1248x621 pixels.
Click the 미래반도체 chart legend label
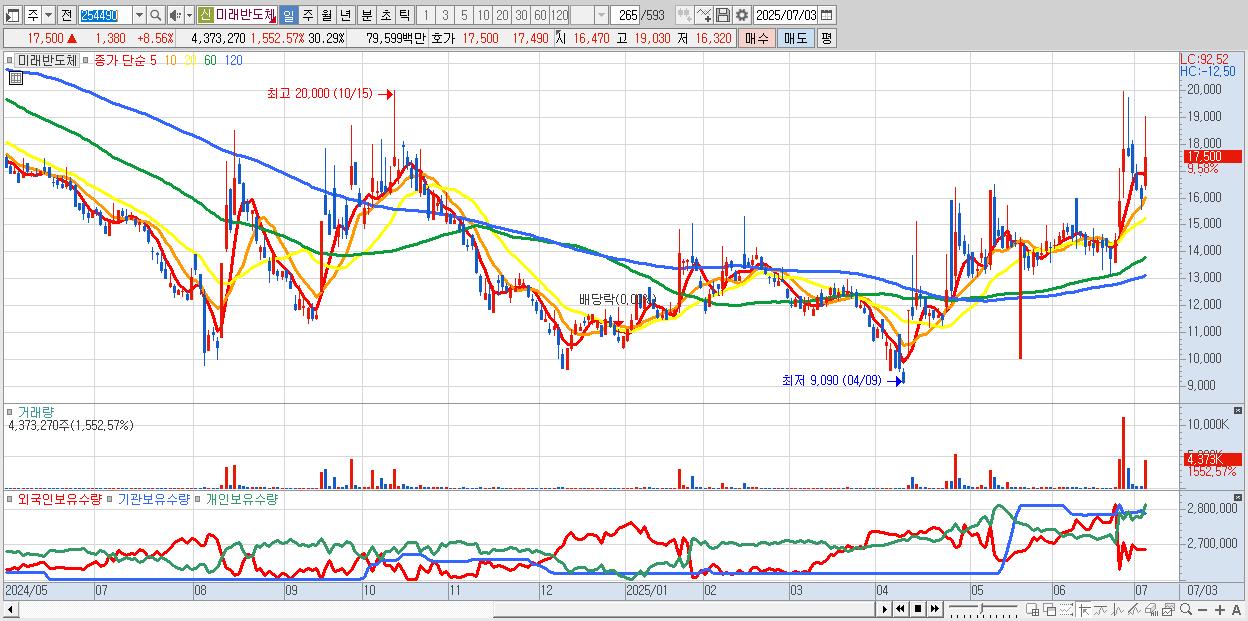point(48,60)
